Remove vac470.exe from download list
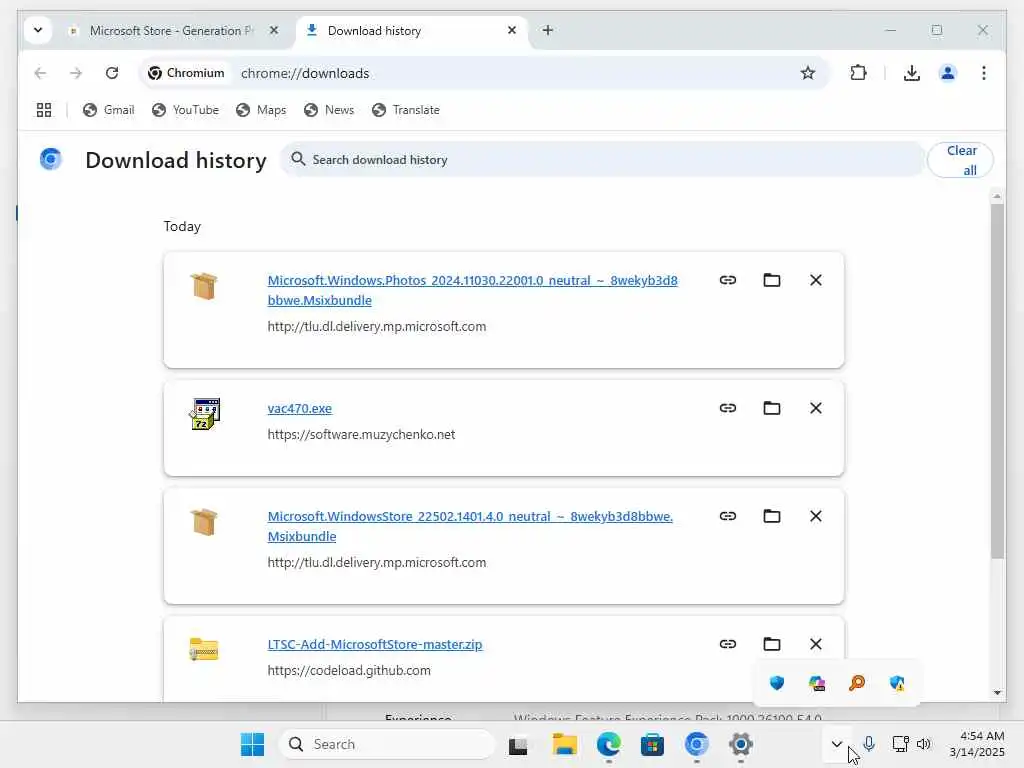This screenshot has height=768, width=1024. click(816, 408)
